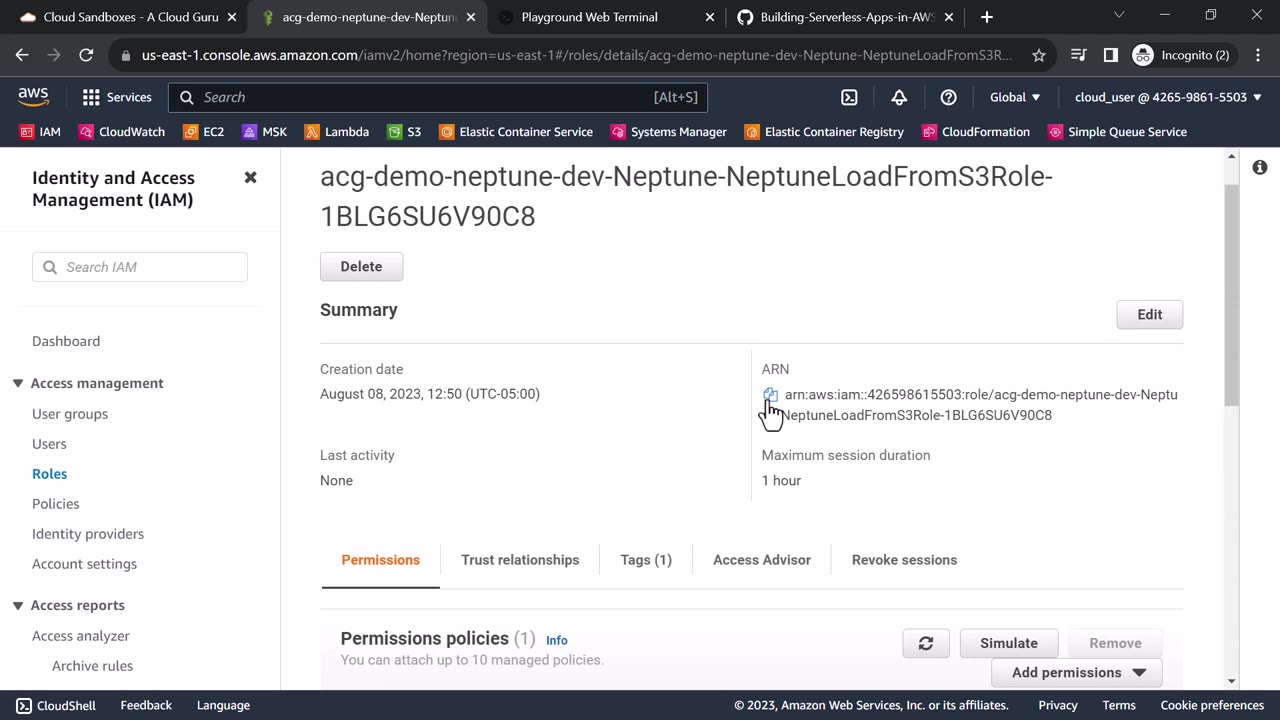
Task: Focus the Search IAM field
Action: tap(140, 267)
